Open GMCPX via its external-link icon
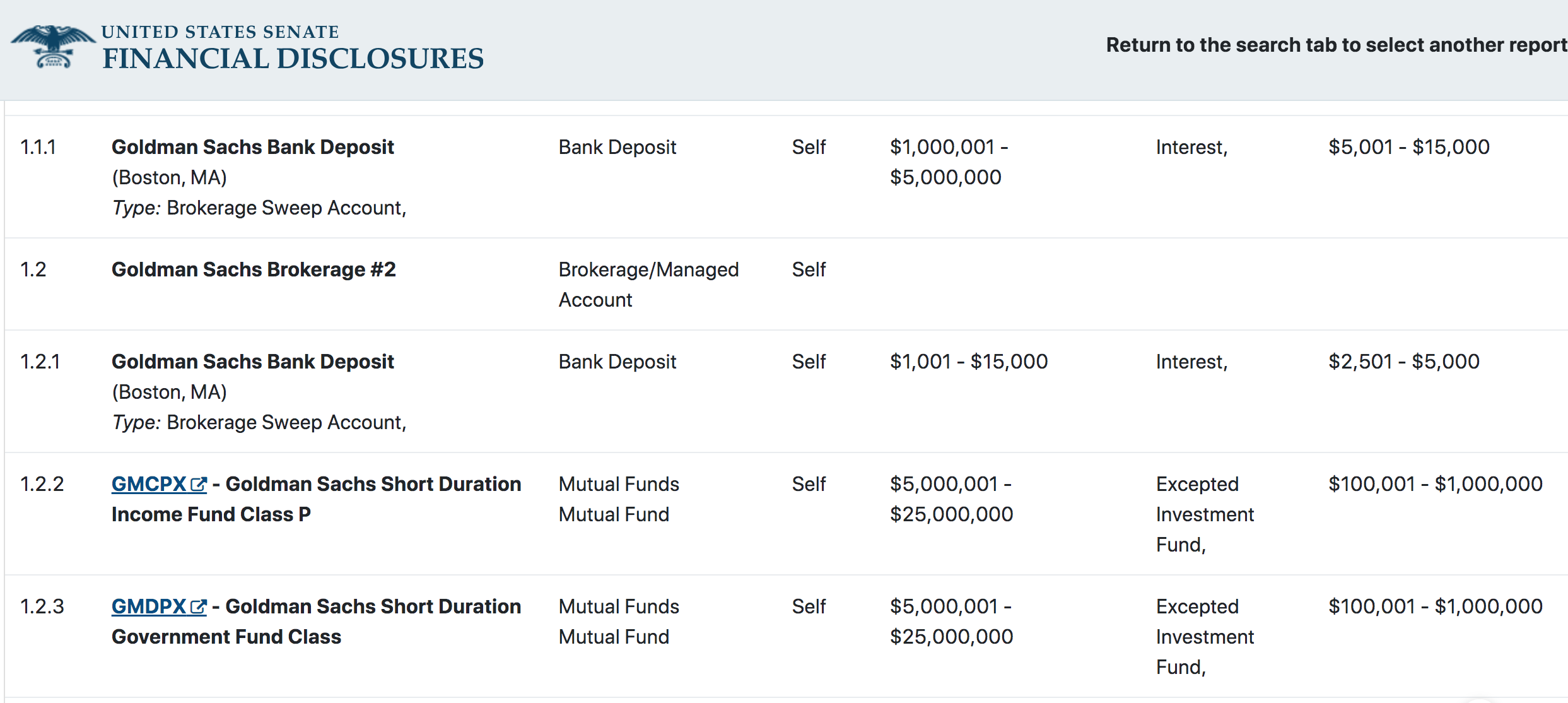The width and height of the screenshot is (1568, 703). coord(198,483)
